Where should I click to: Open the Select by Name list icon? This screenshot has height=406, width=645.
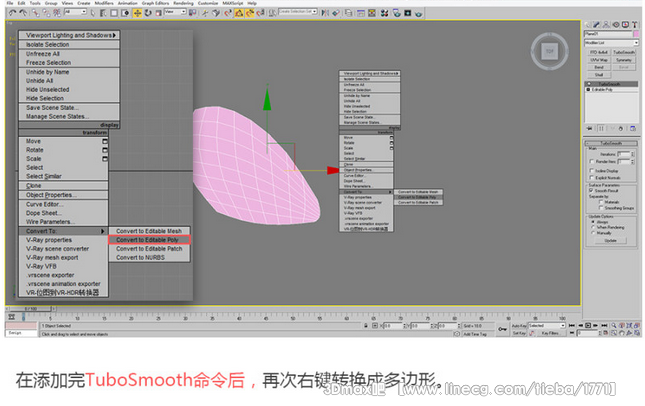[x=103, y=13]
